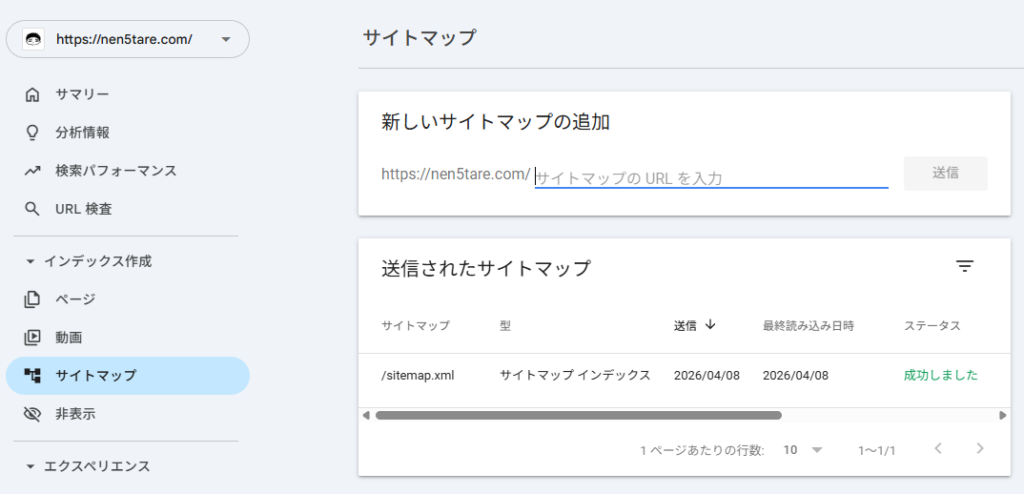This screenshot has height=494, width=1024.
Task: Click the Summary home icon
Action: (33, 95)
